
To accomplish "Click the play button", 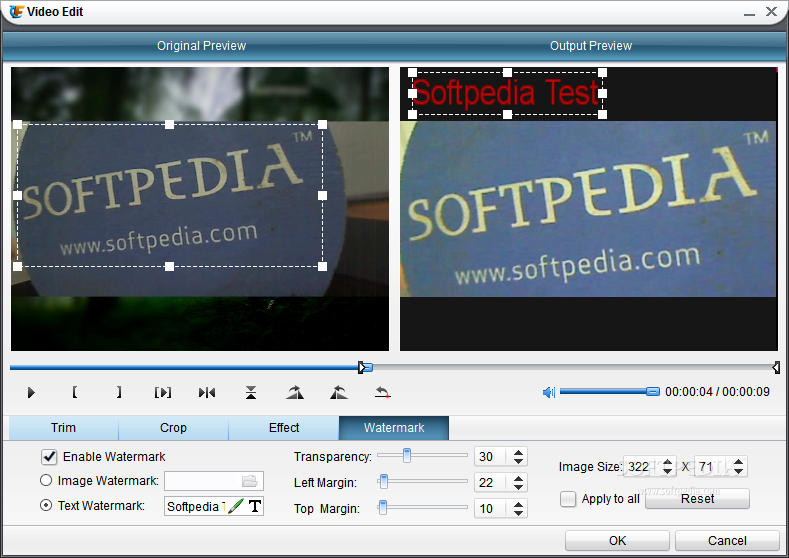I will coord(31,392).
